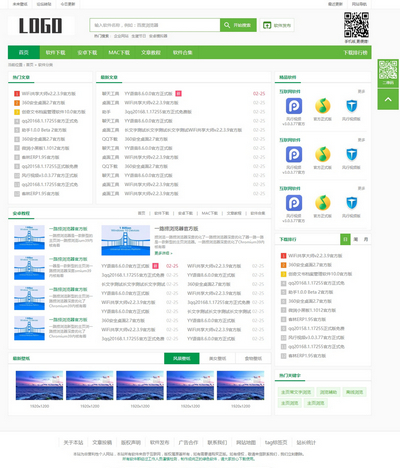Open the purple P app icon in middle group
This screenshot has height=468, width=400.
[x=294, y=154]
